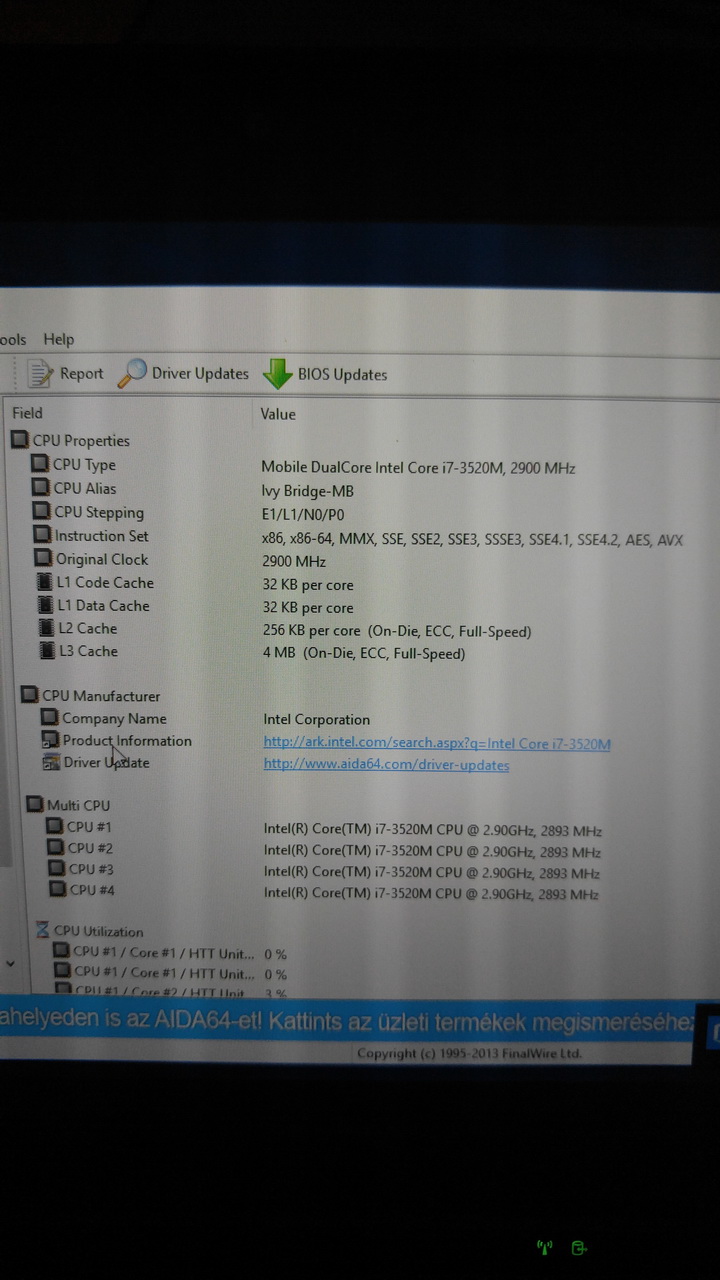This screenshot has height=1280, width=720.
Task: Click the Multi CPU group icon
Action: pos(35,805)
